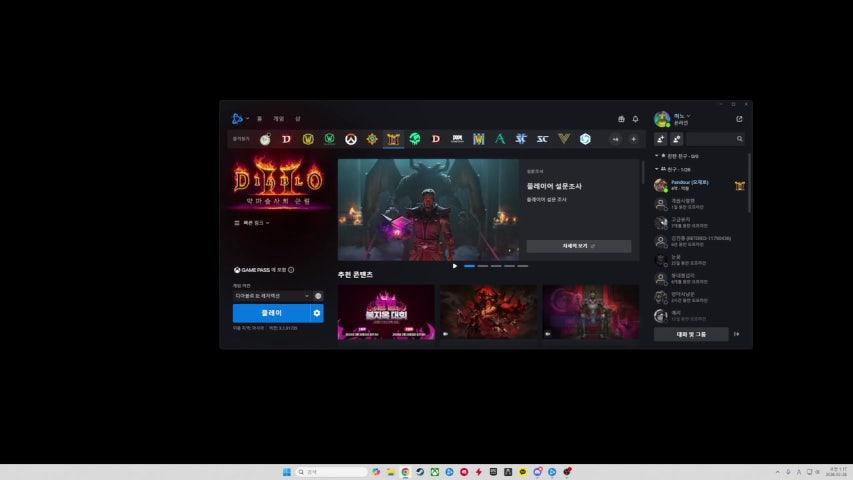Click the region globe icon beside the game version
The width and height of the screenshot is (853, 480).
(x=318, y=296)
